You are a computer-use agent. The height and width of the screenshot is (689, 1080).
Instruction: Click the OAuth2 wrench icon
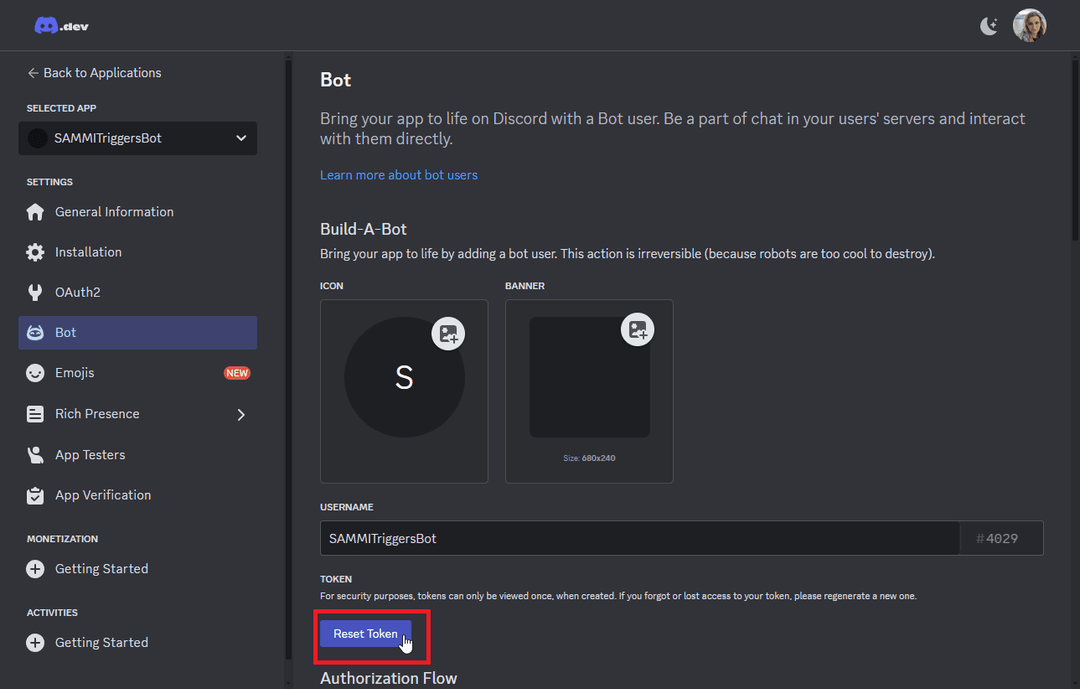coord(35,292)
